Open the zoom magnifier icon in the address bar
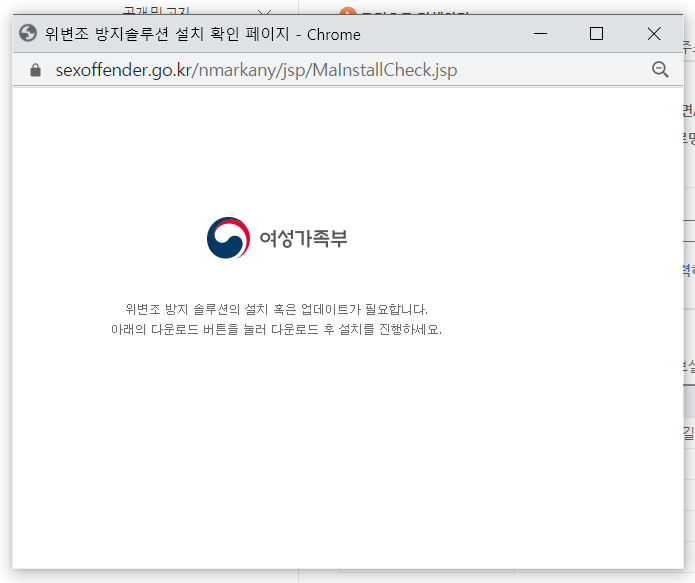The width and height of the screenshot is (695, 583). (660, 70)
